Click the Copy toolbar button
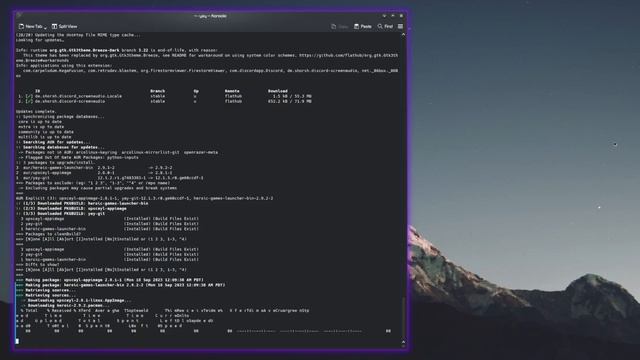The width and height of the screenshot is (640, 360). [339, 27]
